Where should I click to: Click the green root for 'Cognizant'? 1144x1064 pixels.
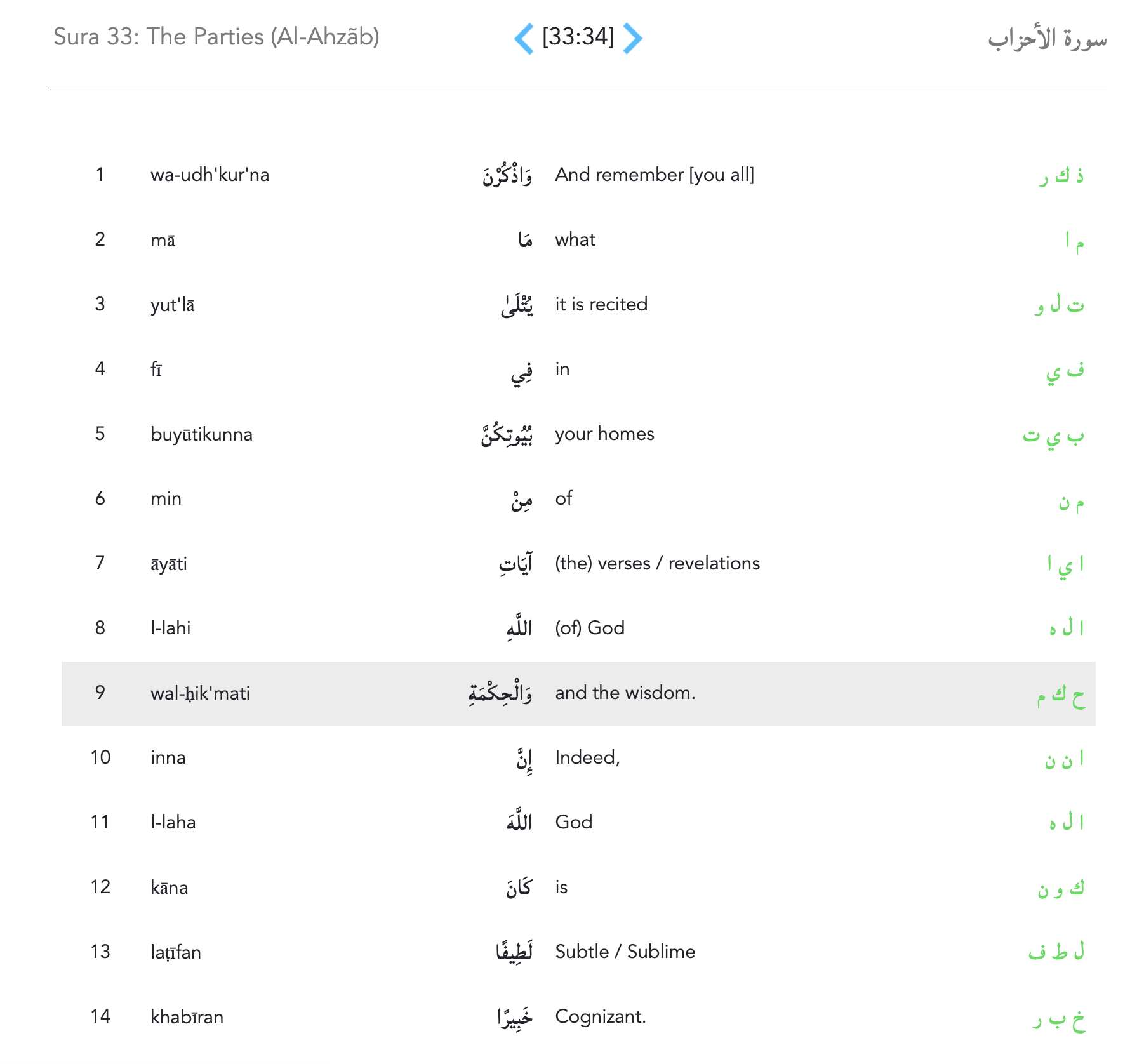click(1058, 1018)
